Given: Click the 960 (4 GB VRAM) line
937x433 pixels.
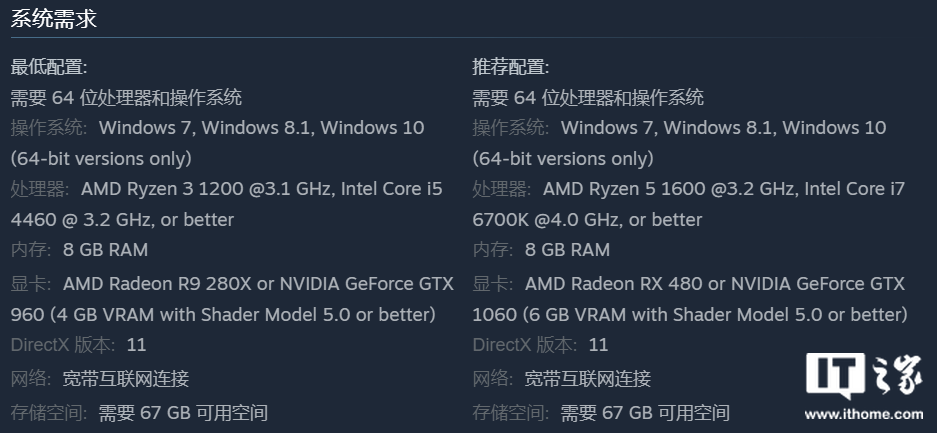Looking at the screenshot, I should 223,314.
